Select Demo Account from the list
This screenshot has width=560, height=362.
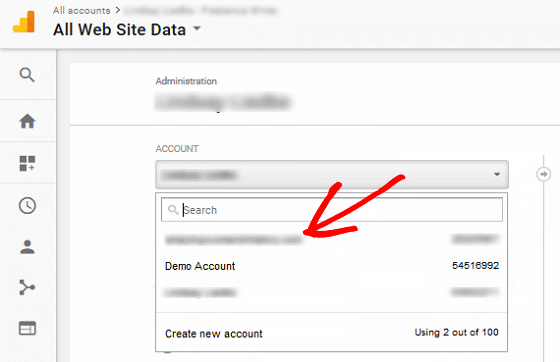pyautogui.click(x=332, y=266)
